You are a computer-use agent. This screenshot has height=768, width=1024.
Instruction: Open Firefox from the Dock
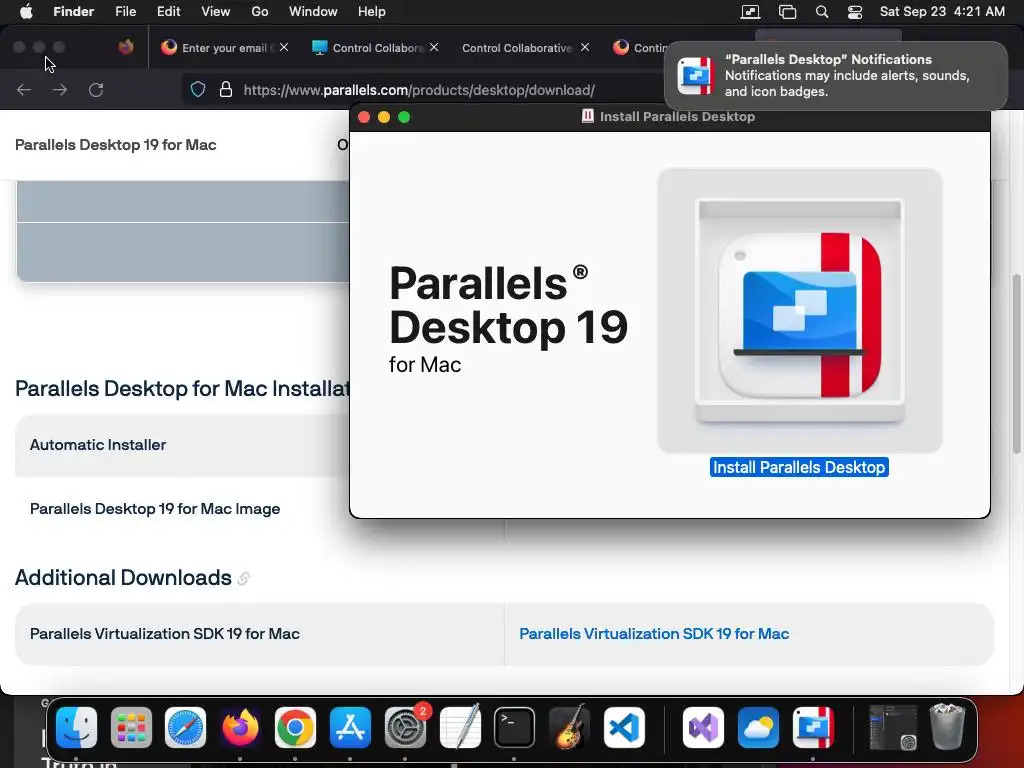pyautogui.click(x=240, y=728)
